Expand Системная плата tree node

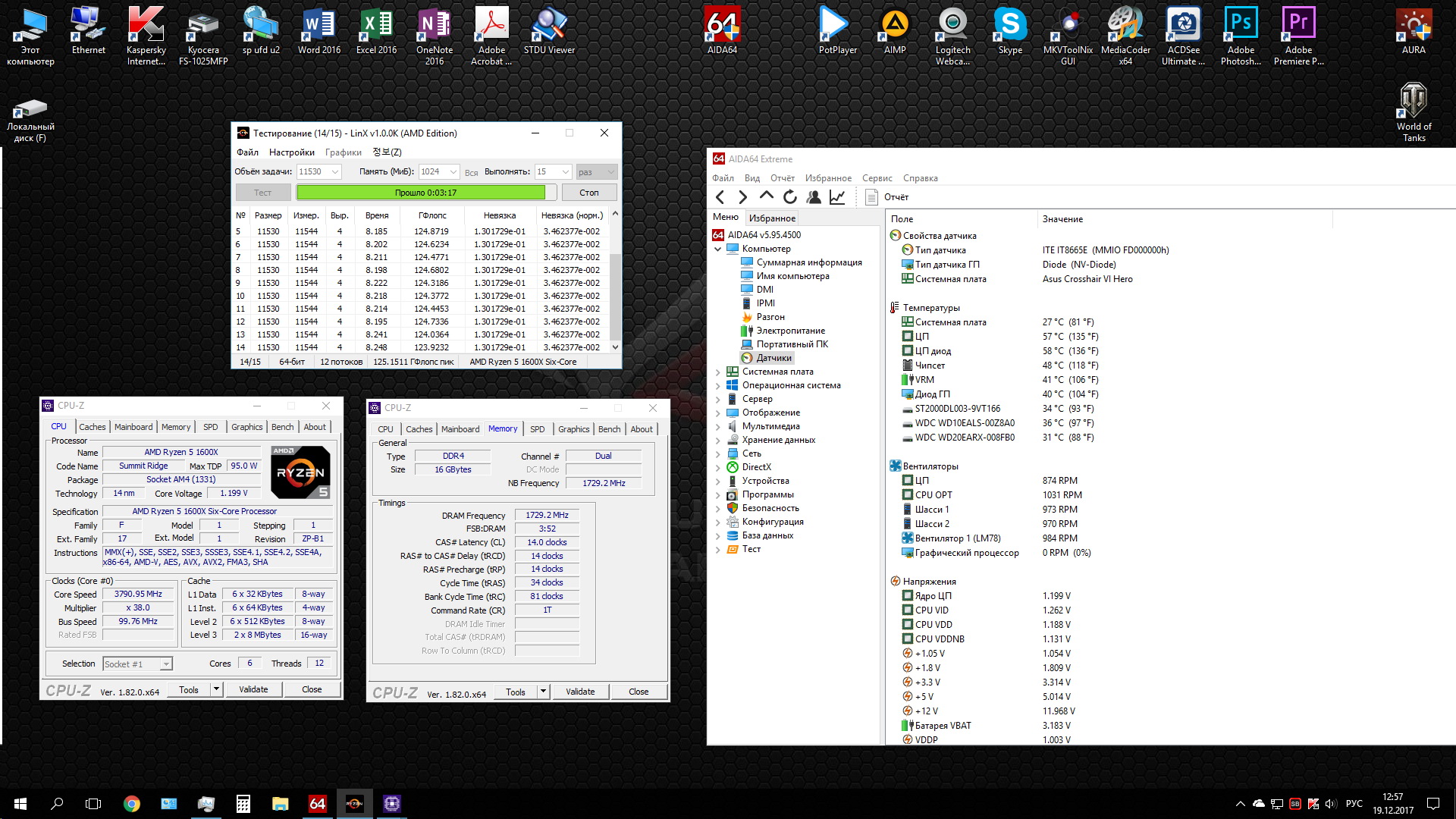718,372
